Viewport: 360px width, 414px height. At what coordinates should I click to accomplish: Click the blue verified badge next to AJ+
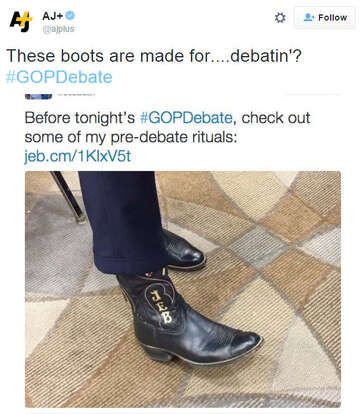click(x=70, y=15)
